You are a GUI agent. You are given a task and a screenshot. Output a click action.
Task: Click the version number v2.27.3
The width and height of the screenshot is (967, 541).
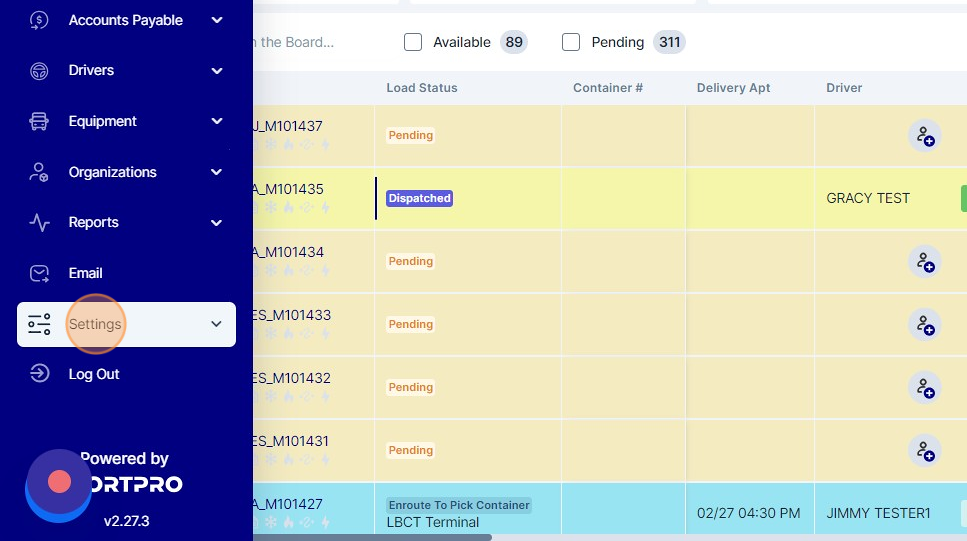coord(126,521)
